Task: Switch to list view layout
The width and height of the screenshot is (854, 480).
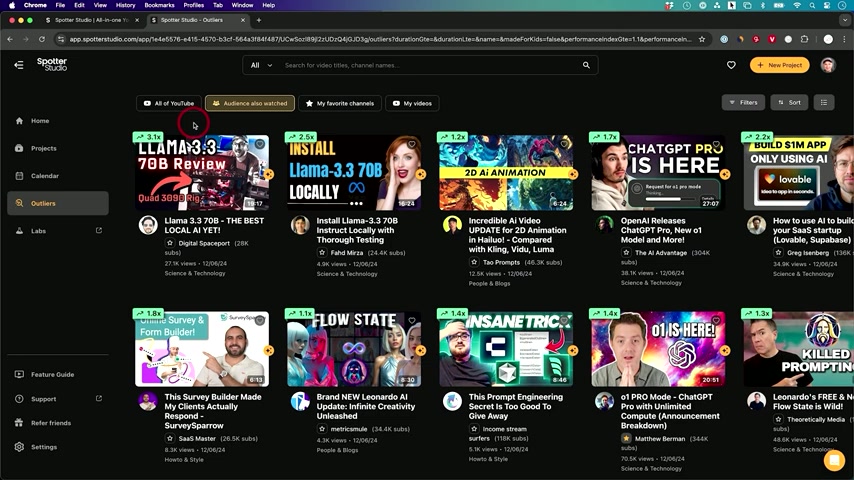Action: tap(824, 102)
